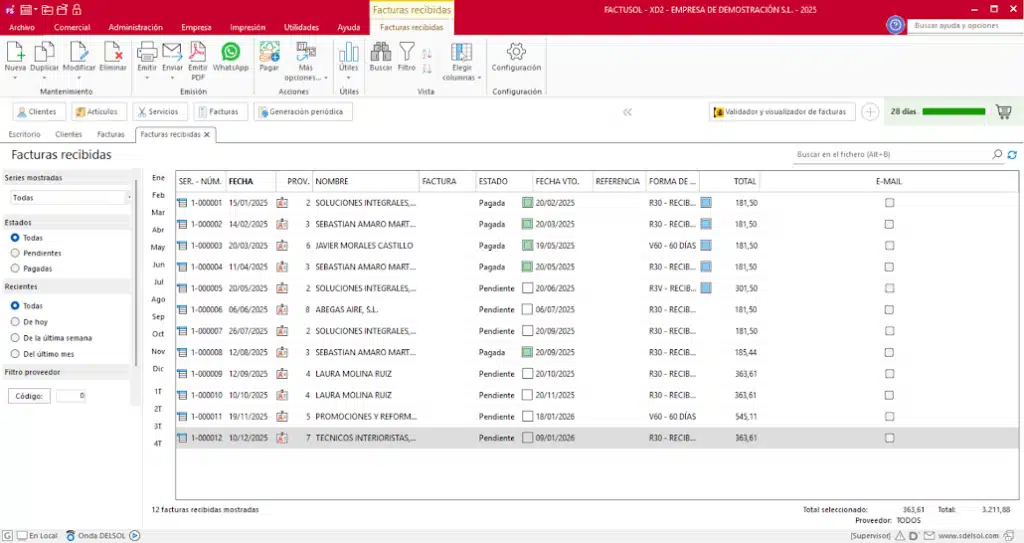Screen dimensions: 1024x543
Task: Delete the selected invoice with Eliminar
Action: pos(113,52)
